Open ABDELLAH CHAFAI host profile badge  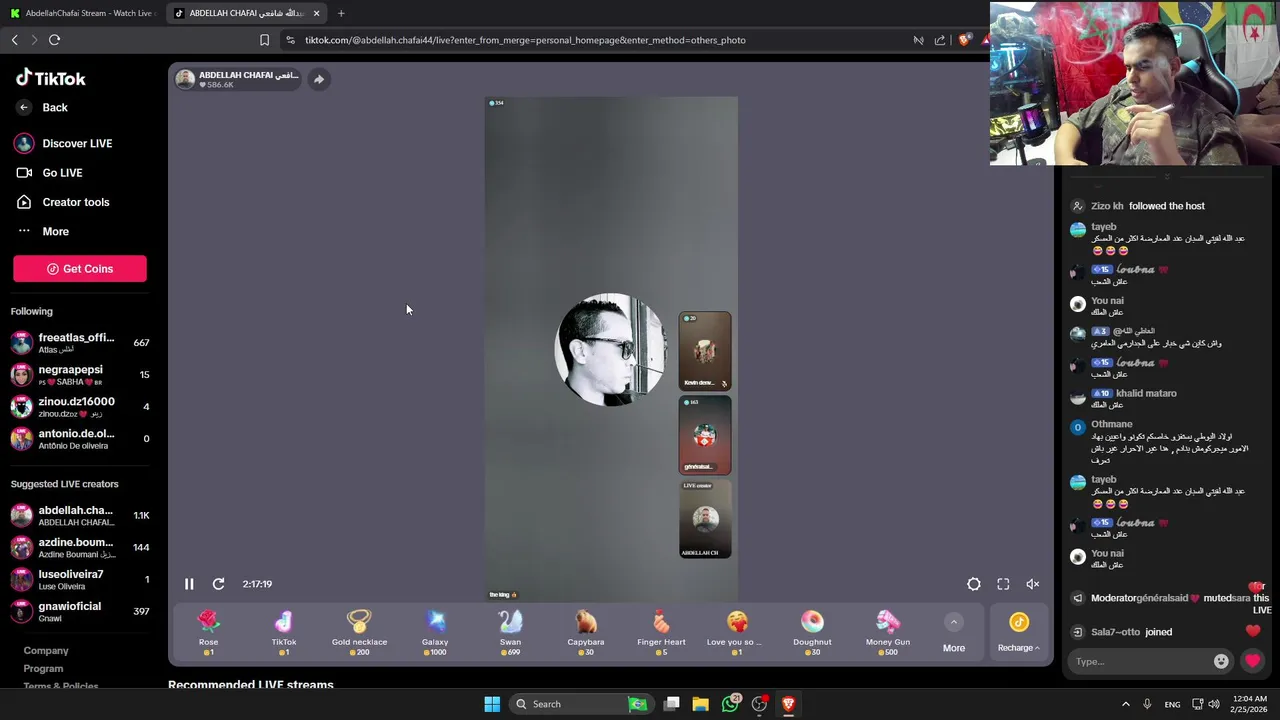click(x=237, y=80)
